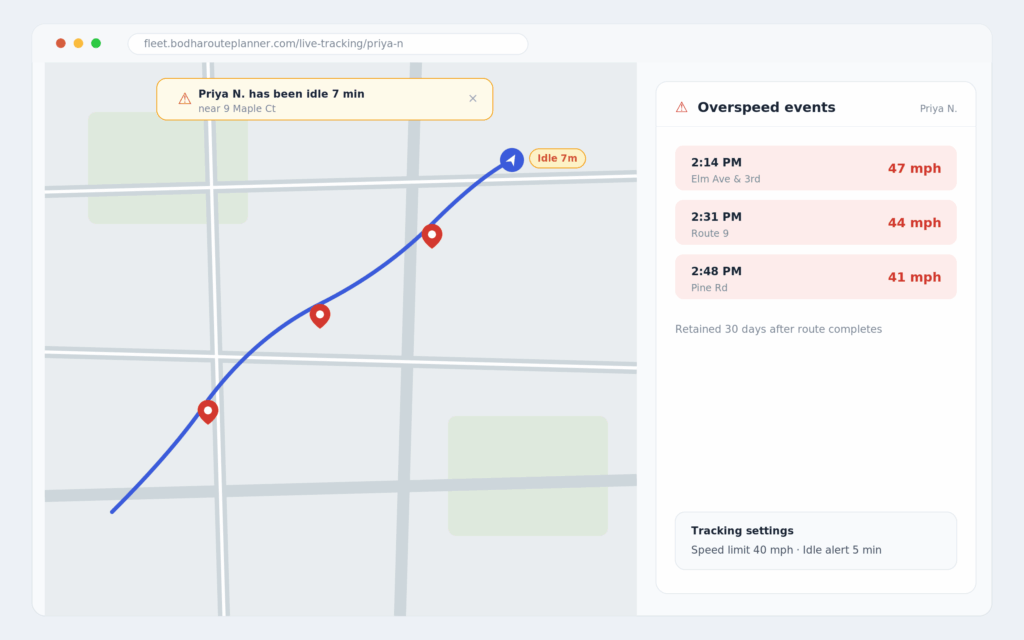Open the 2:14 PM Elm Ave event
The height and width of the screenshot is (640, 1024).
(816, 168)
